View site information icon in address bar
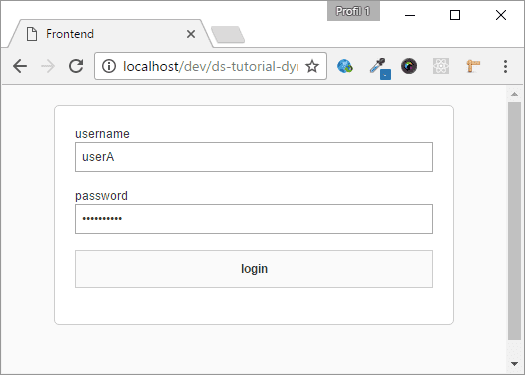 pos(109,66)
